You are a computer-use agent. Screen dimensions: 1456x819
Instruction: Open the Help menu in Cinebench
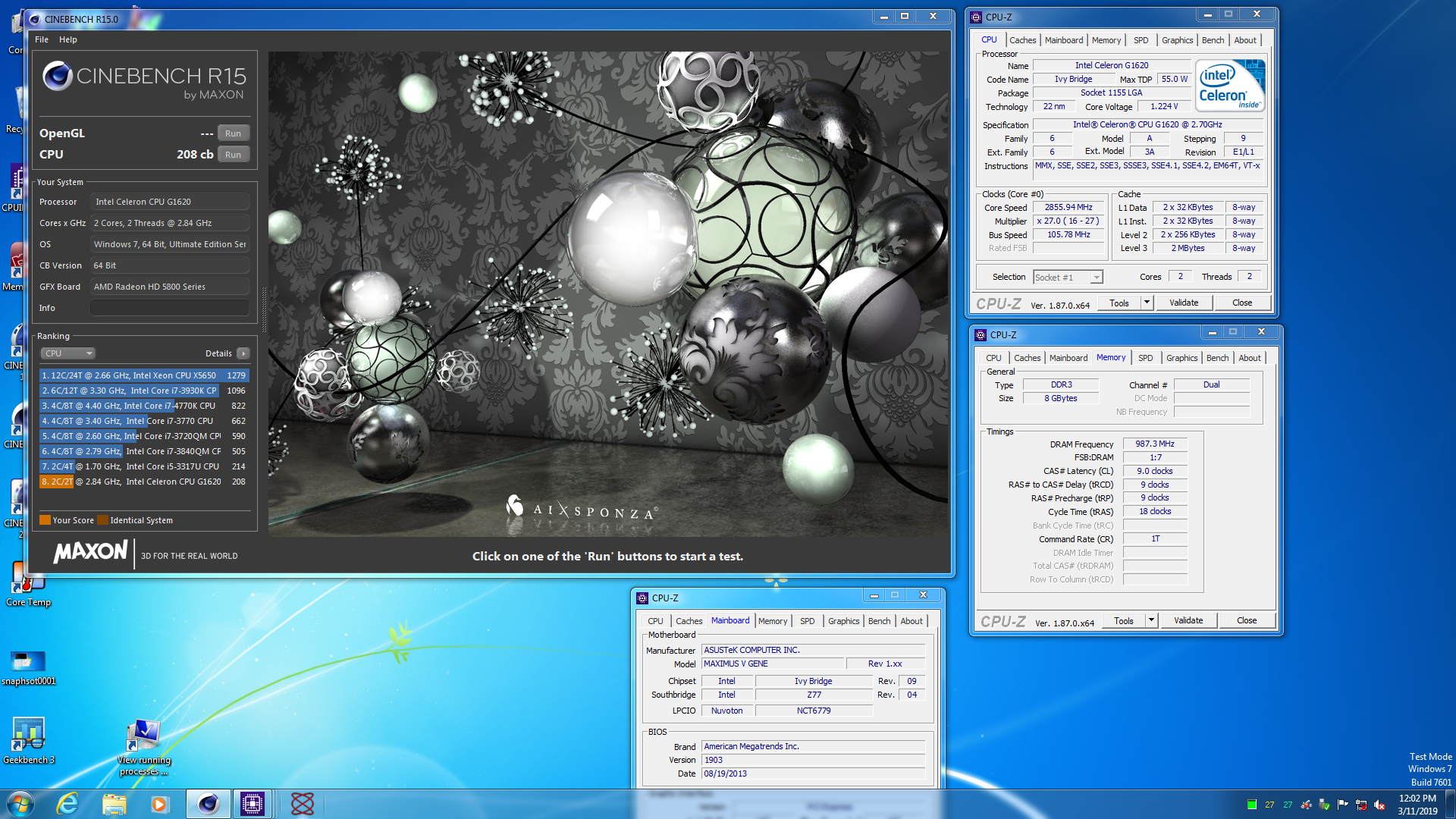tap(68, 39)
